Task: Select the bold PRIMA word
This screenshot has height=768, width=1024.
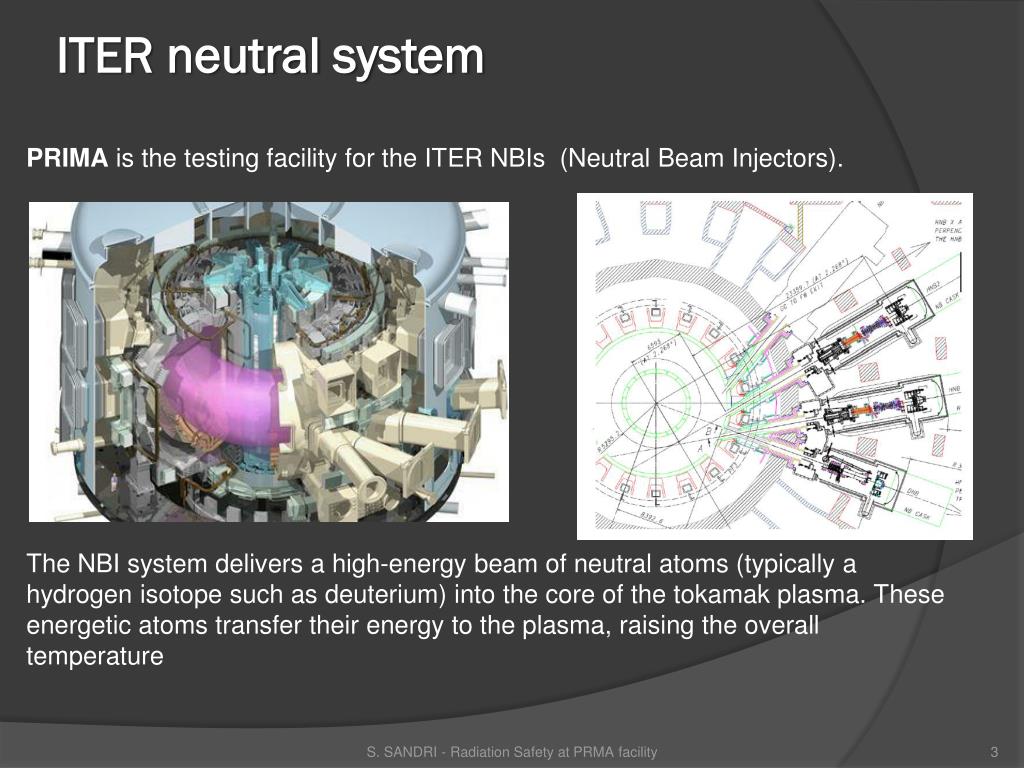Action: click(67, 158)
